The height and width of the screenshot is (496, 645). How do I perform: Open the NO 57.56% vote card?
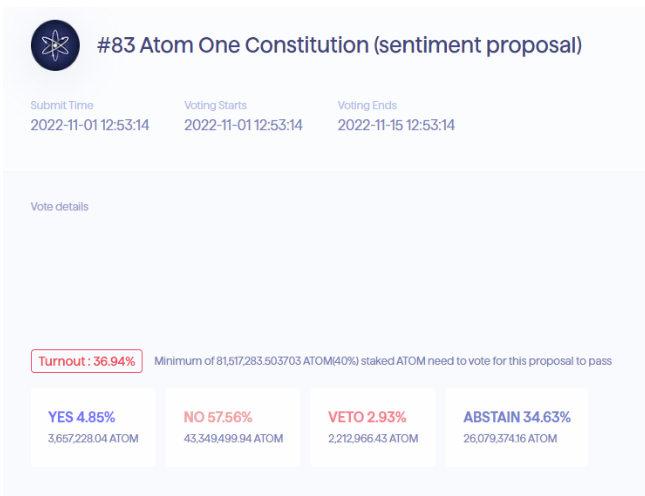click(233, 427)
